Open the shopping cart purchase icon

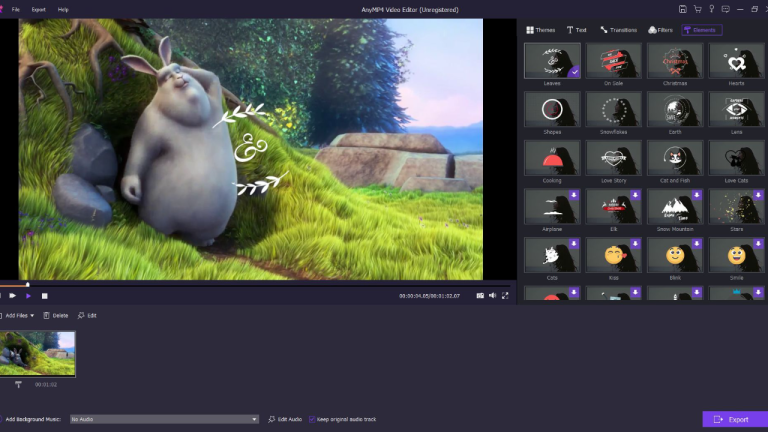[697, 9]
